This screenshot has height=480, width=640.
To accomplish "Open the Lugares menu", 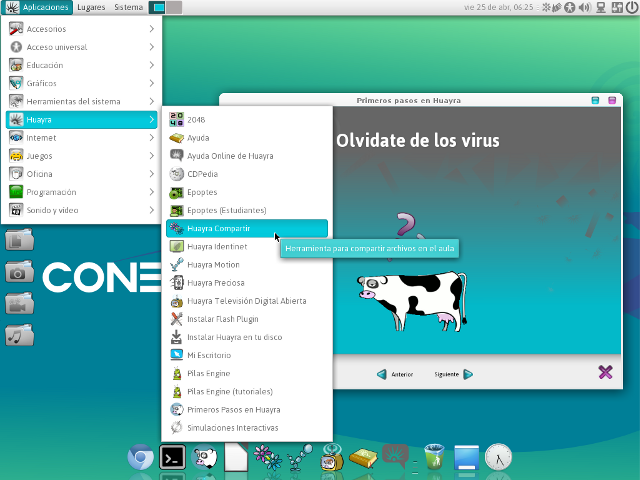I will click(x=91, y=7).
